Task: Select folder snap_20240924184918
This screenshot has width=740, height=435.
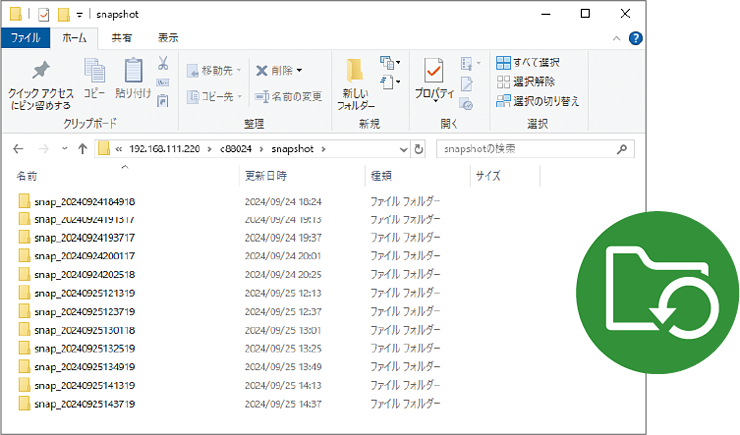Action: click(84, 202)
